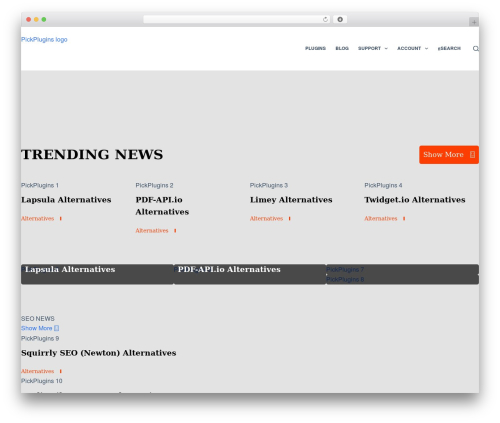500x423 pixels.
Task: Open PickPlugins 9 image placeholder
Action: click(x=40, y=339)
